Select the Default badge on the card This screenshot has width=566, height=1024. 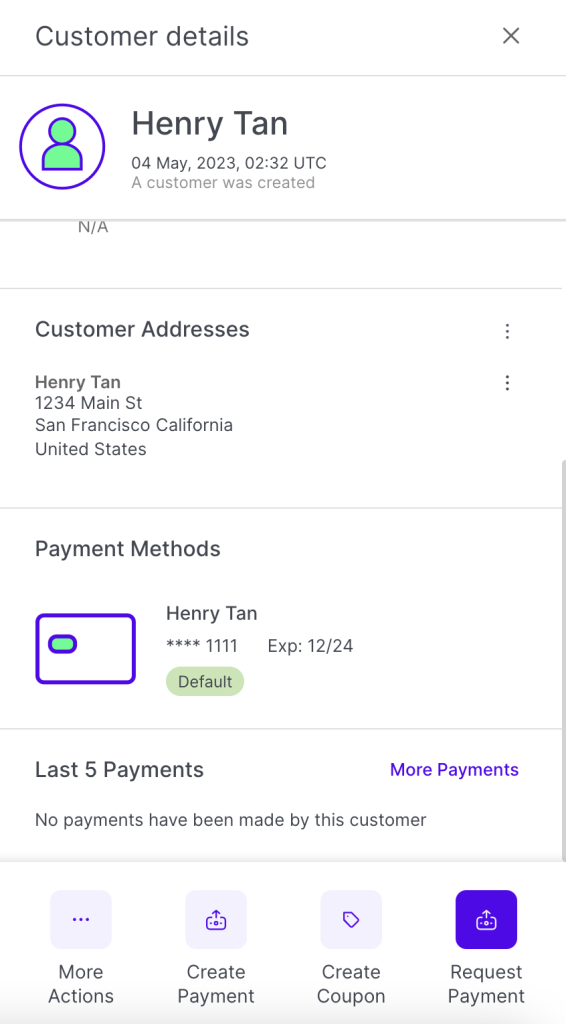(x=205, y=682)
